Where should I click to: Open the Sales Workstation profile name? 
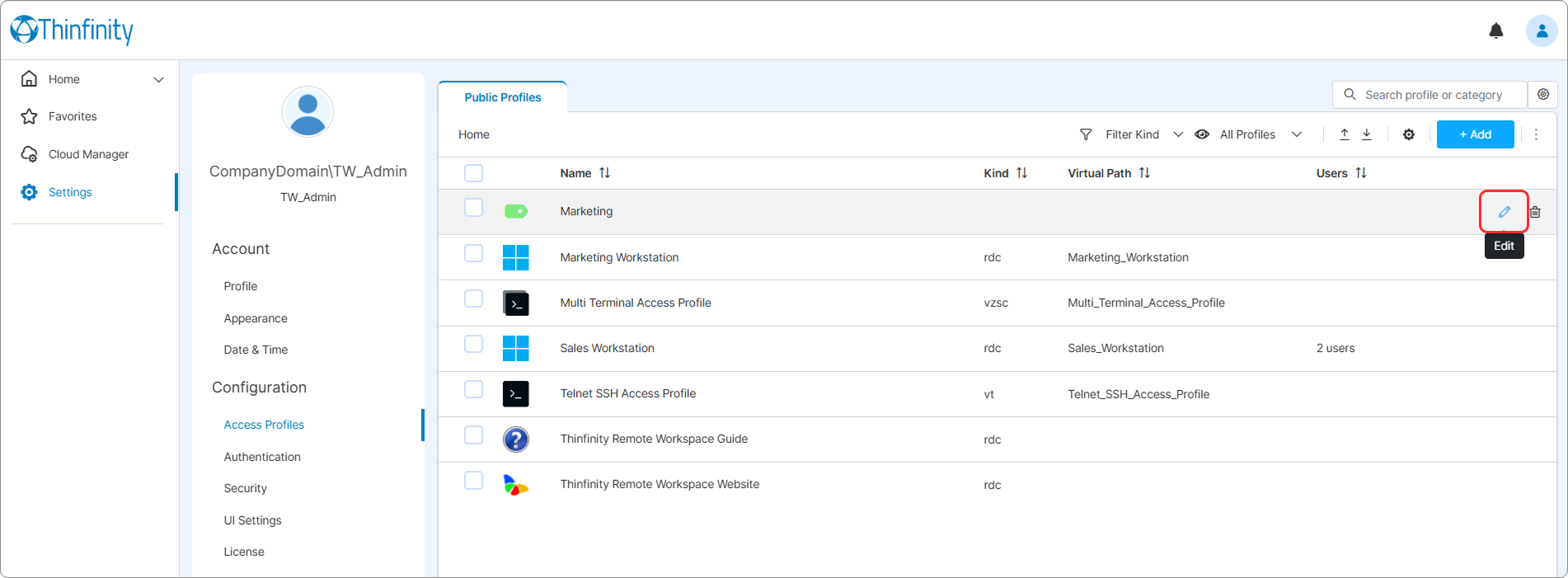click(607, 348)
